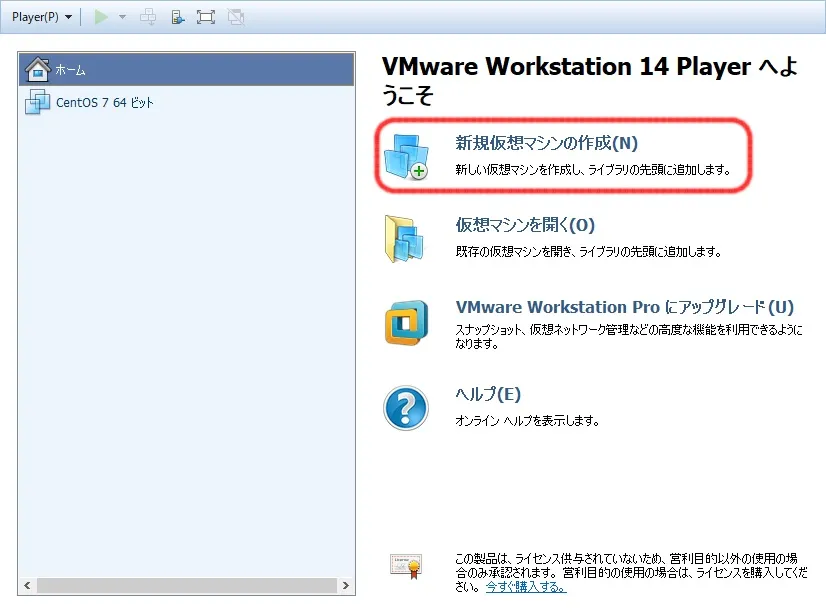
Task: Click the この製品は license notice text
Action: pyautogui.click(x=631, y=572)
